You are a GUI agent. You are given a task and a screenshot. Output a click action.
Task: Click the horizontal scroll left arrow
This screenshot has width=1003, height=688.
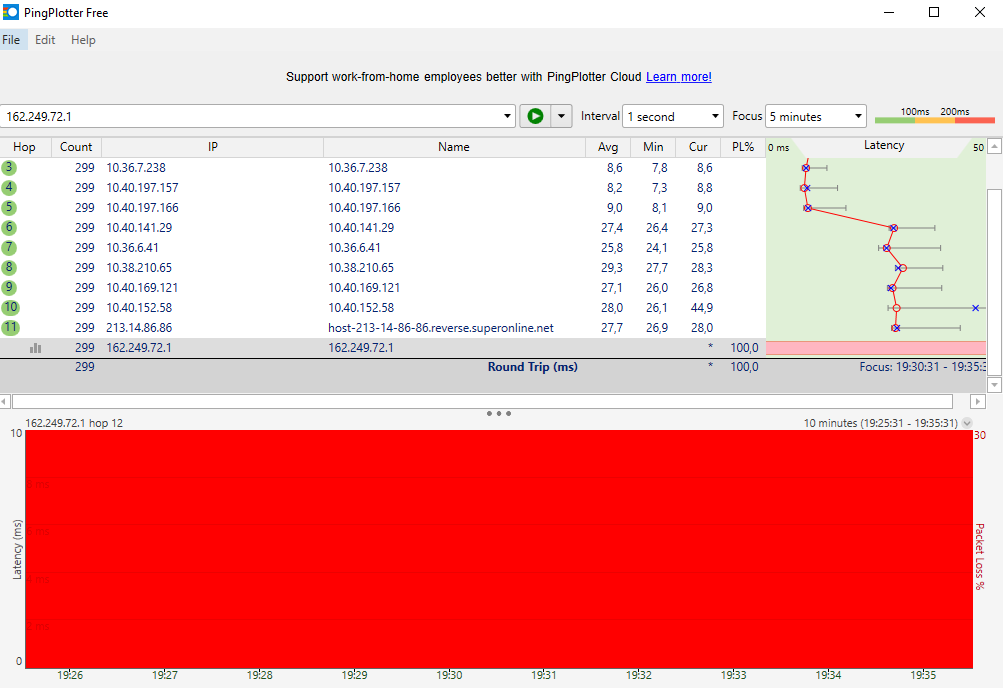(5, 402)
